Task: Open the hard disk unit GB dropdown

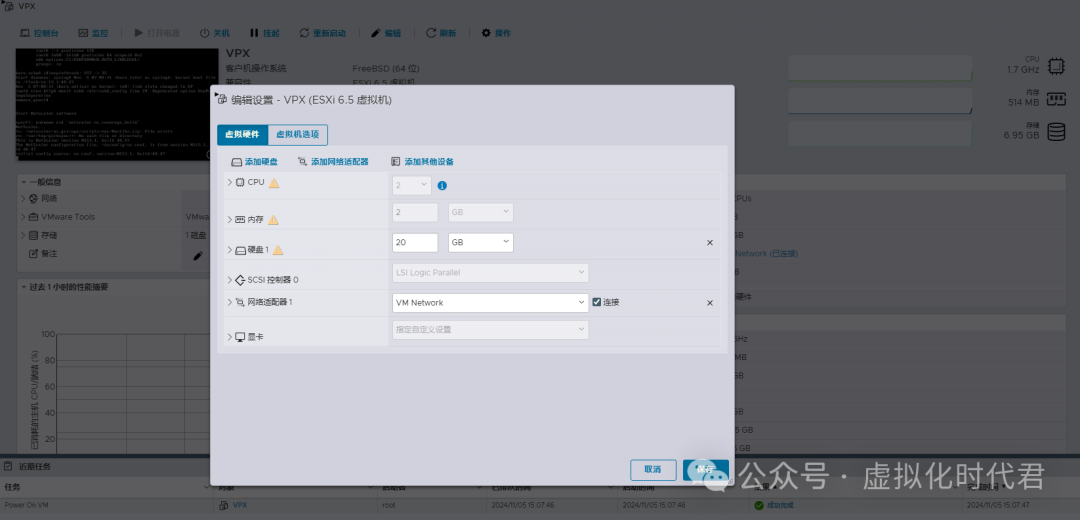Action: pos(481,242)
